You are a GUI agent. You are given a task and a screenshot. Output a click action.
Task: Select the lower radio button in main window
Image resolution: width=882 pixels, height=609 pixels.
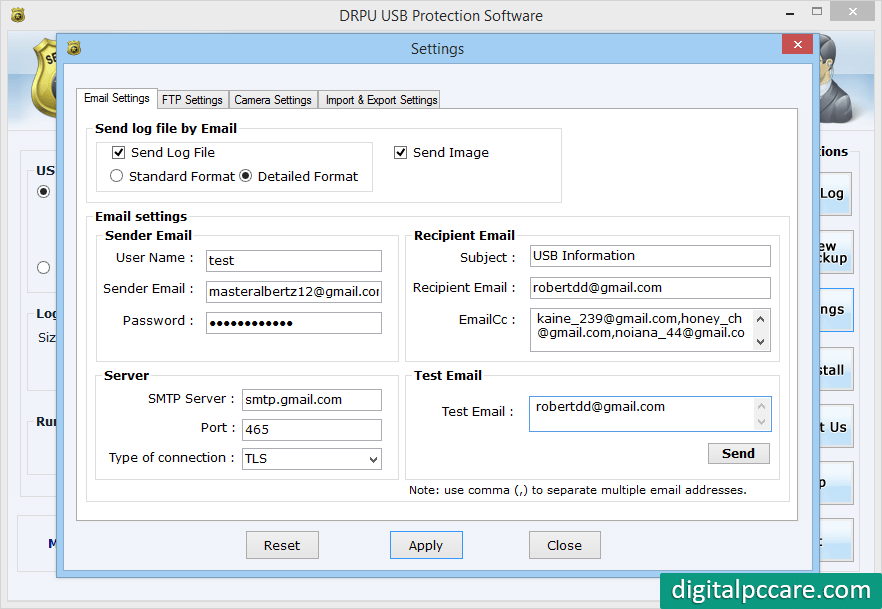click(43, 268)
